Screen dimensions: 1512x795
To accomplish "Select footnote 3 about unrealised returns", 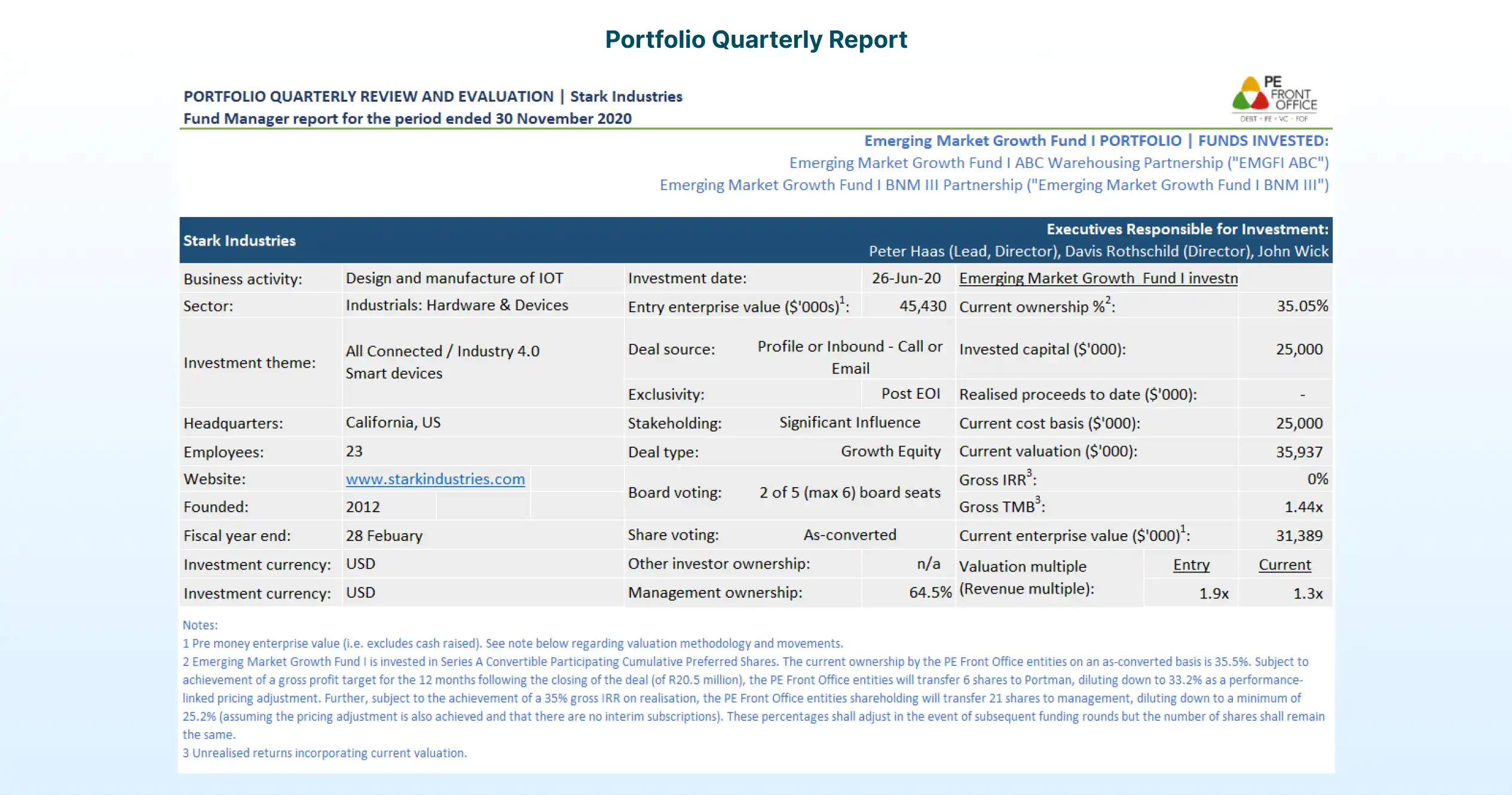I will point(325,753).
